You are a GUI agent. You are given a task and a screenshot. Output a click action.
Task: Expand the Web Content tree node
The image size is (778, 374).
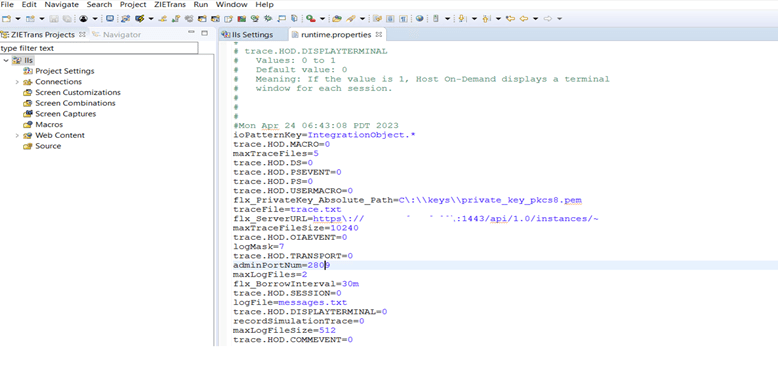(17, 135)
